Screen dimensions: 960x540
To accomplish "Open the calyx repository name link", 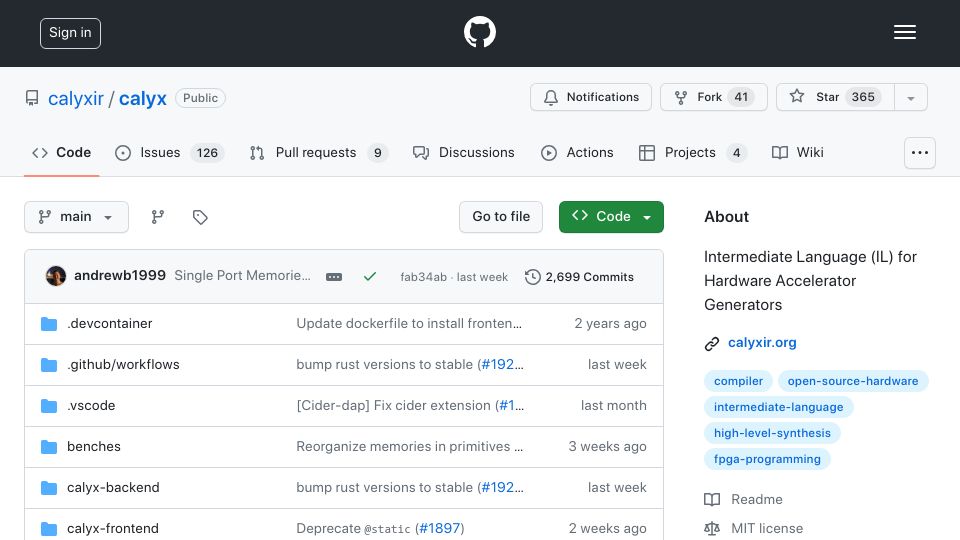I will coord(143,98).
